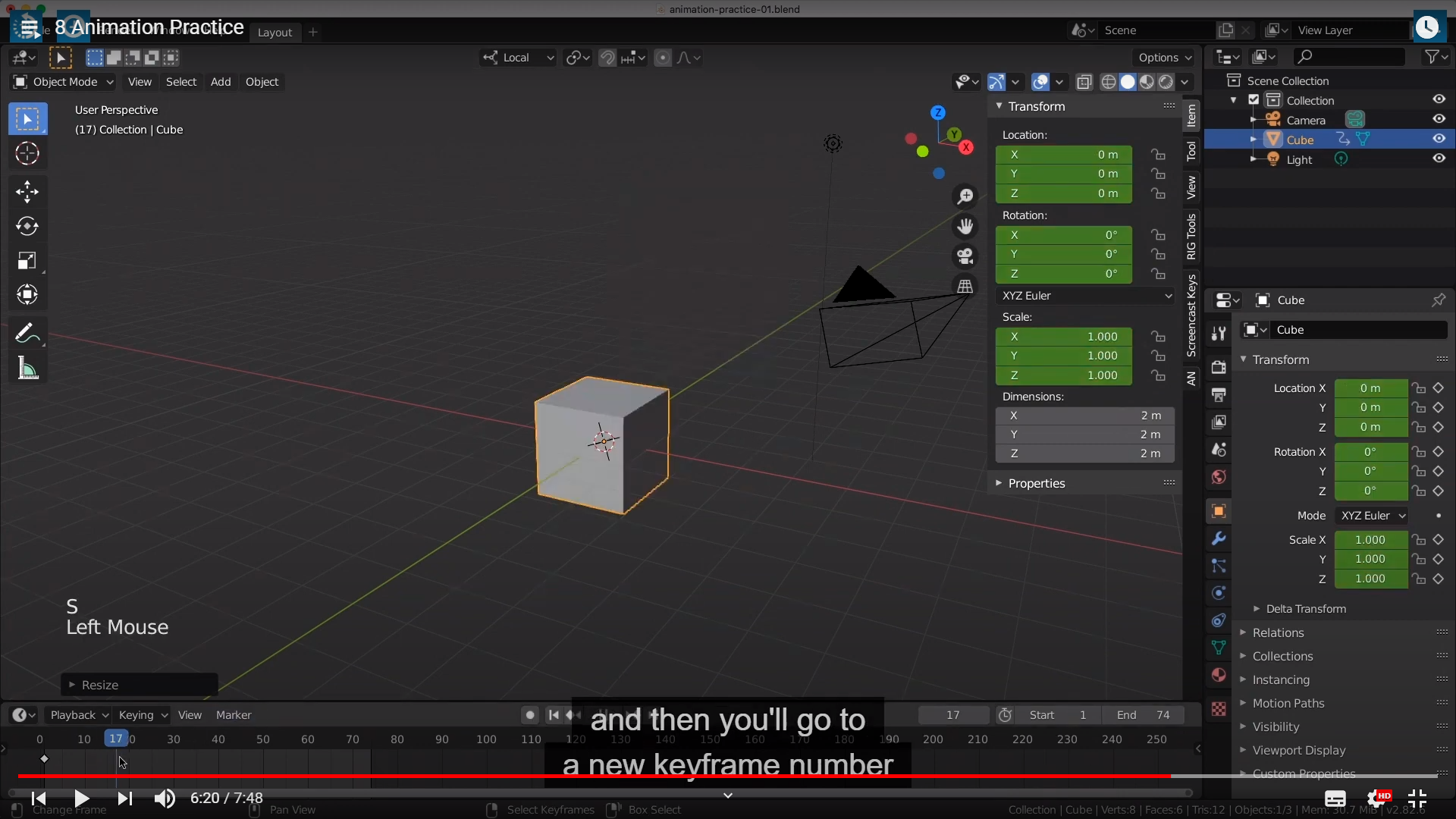Select the Scale tool
The width and height of the screenshot is (1456, 819).
[x=27, y=261]
